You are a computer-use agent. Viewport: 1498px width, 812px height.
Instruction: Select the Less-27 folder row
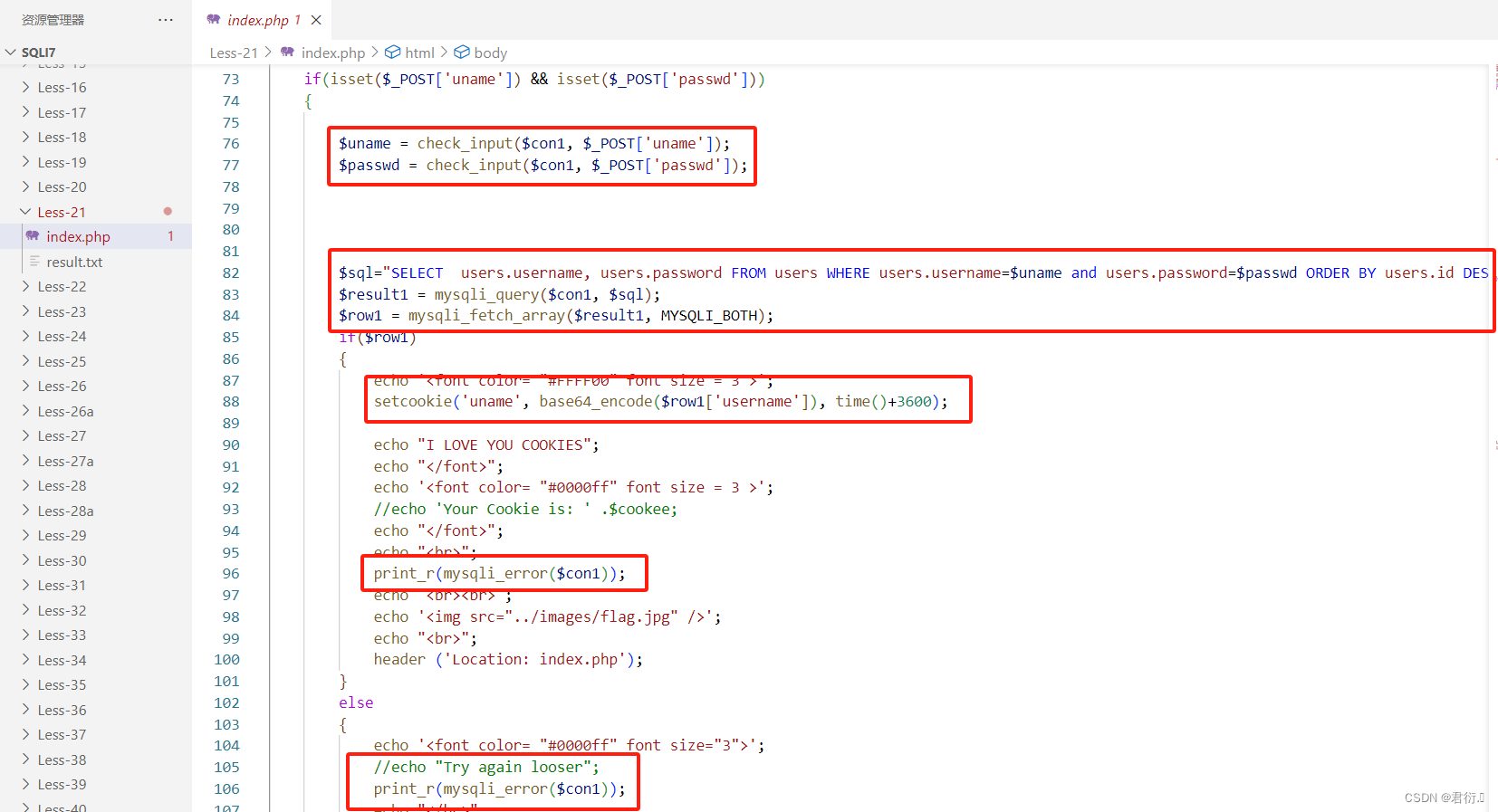click(96, 435)
